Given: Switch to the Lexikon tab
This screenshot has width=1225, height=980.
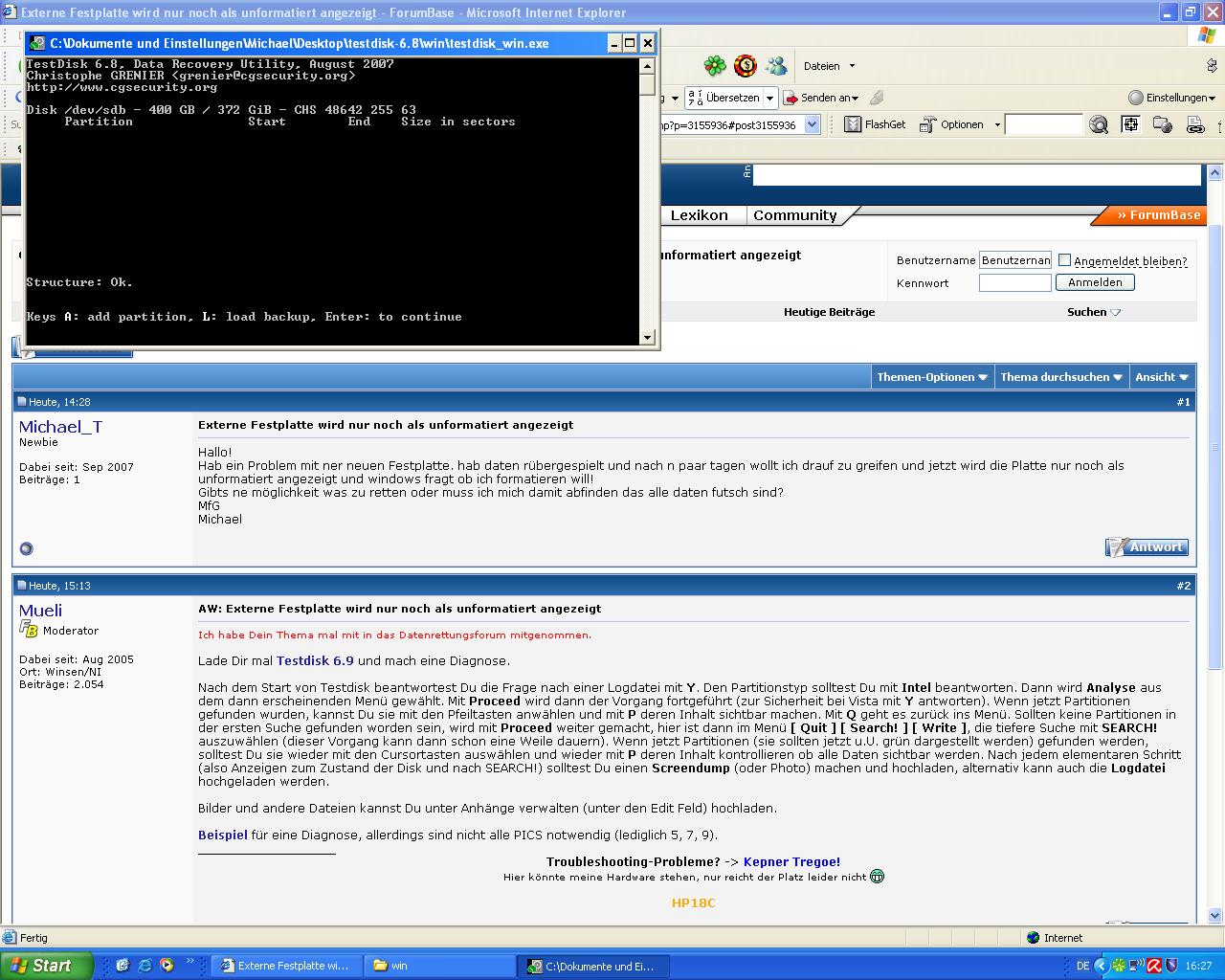Looking at the screenshot, I should pyautogui.click(x=699, y=215).
